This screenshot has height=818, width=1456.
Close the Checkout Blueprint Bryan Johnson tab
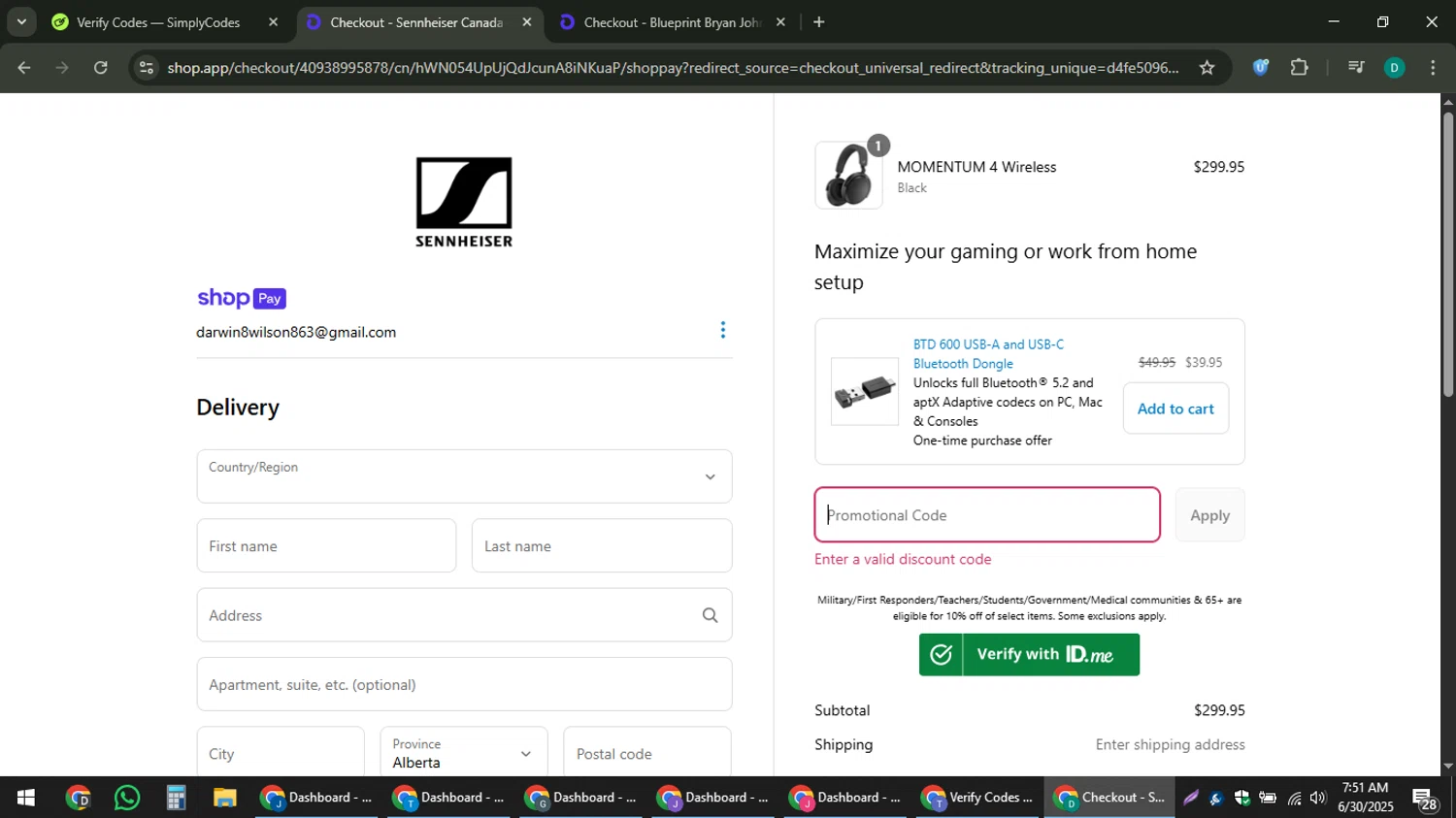coord(780,22)
